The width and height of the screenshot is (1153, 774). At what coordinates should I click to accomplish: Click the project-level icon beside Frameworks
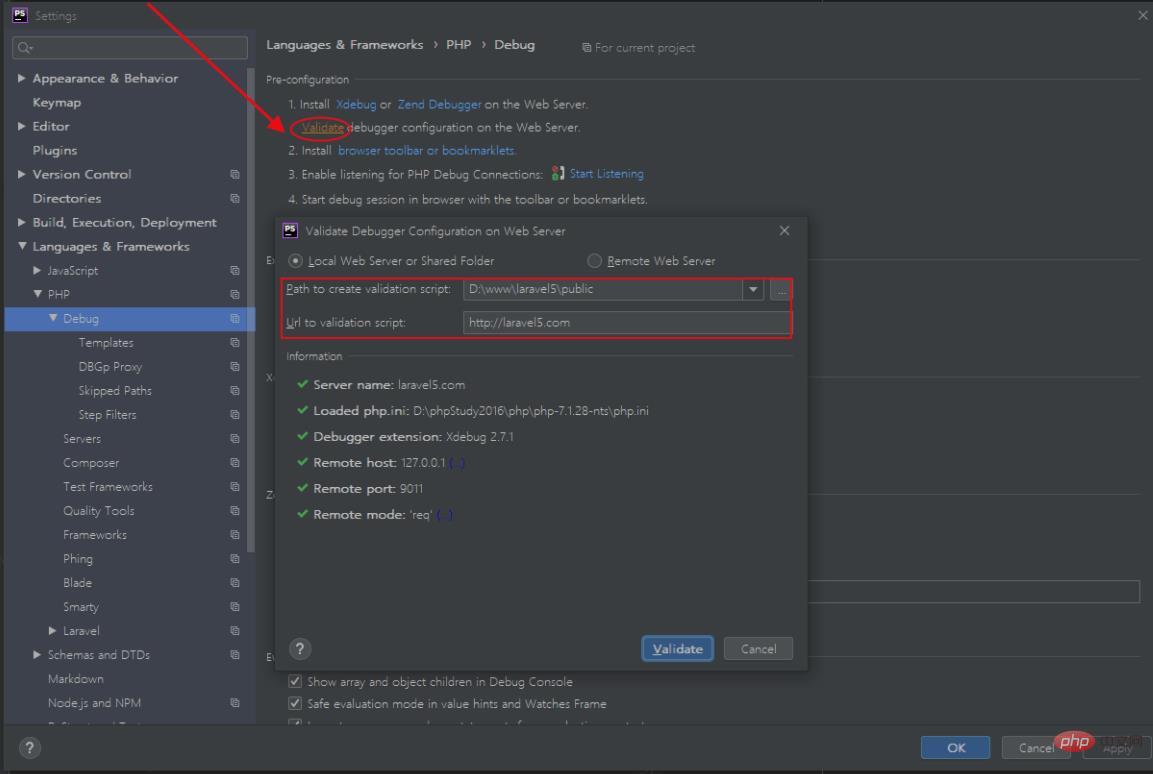235,534
